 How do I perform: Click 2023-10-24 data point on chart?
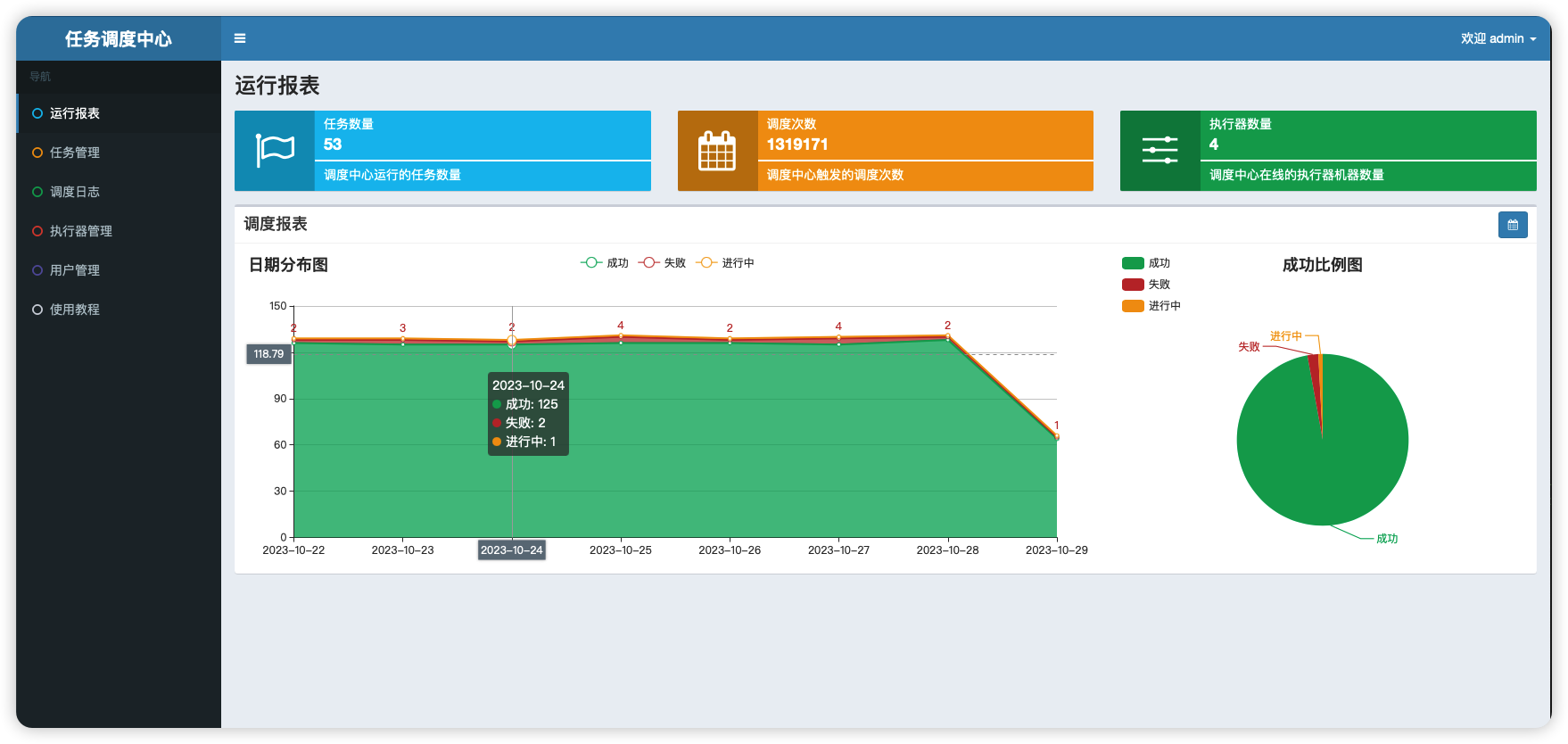point(512,342)
